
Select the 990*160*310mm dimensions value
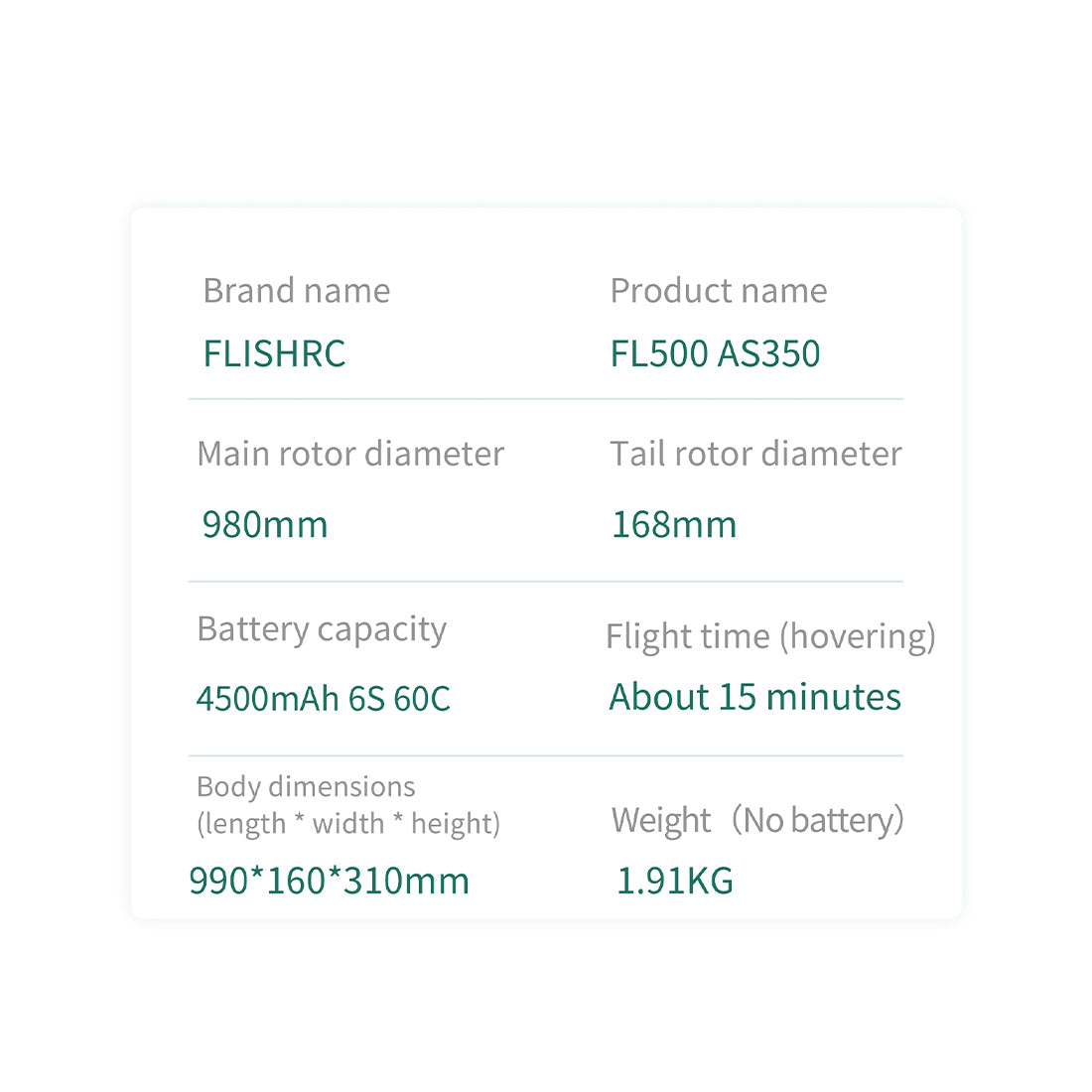coord(329,881)
